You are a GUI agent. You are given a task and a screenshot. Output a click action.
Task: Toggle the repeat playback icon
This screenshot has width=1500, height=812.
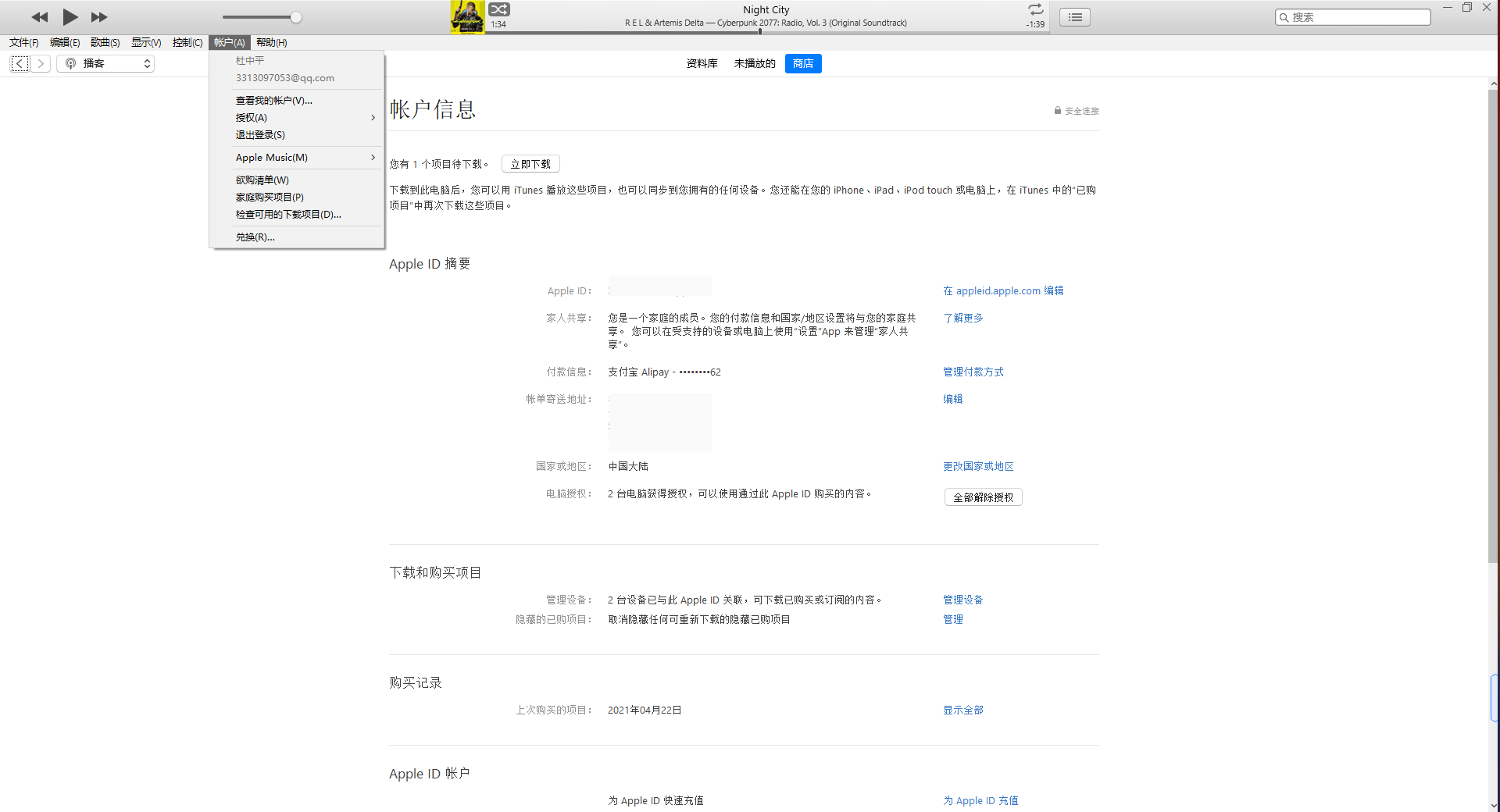click(1035, 9)
